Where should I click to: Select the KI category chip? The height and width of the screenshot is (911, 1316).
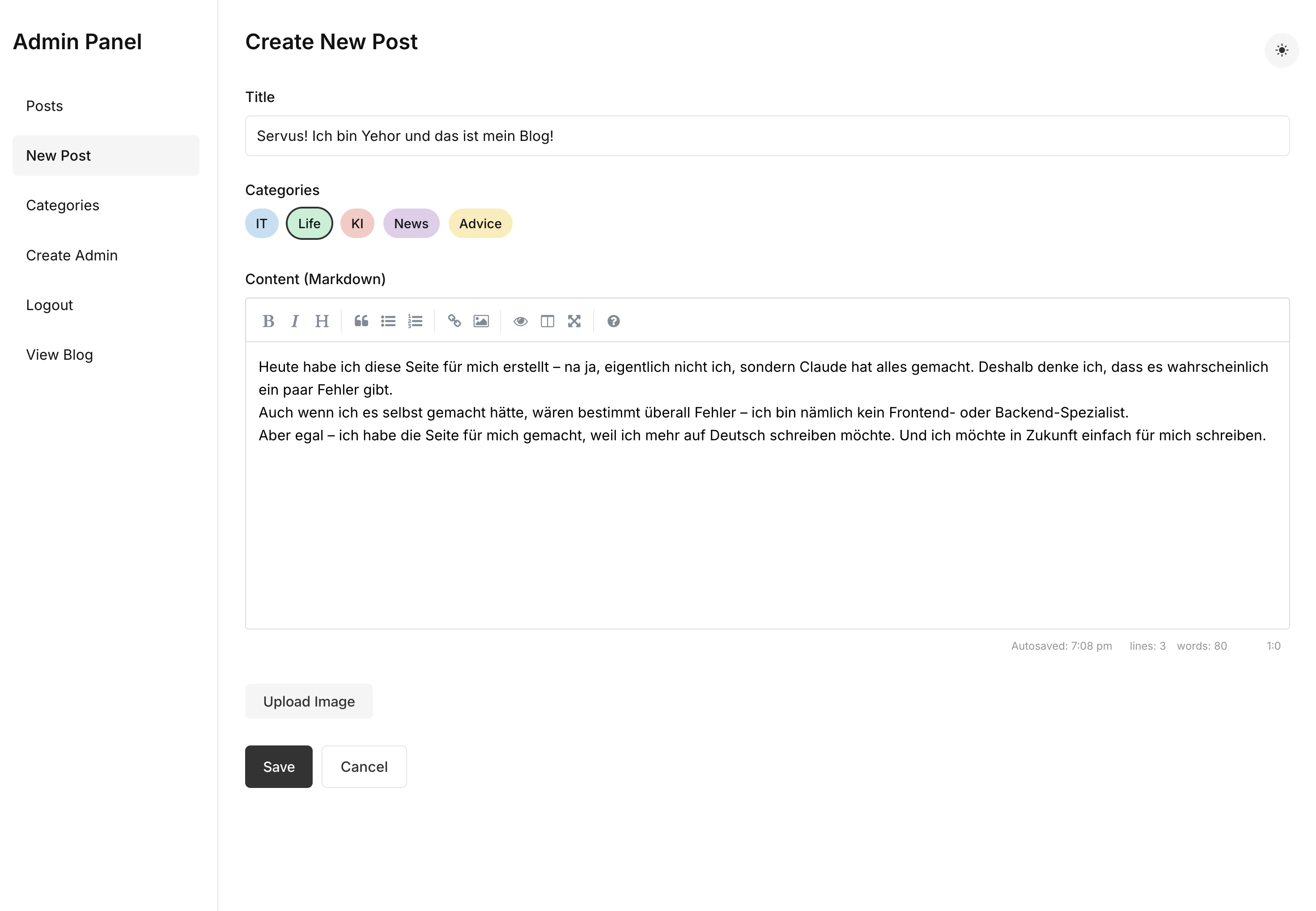pyautogui.click(x=357, y=223)
